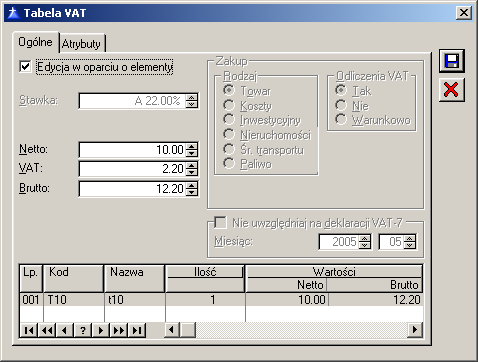
Task: Cancel using the red X icon
Action: point(452,90)
